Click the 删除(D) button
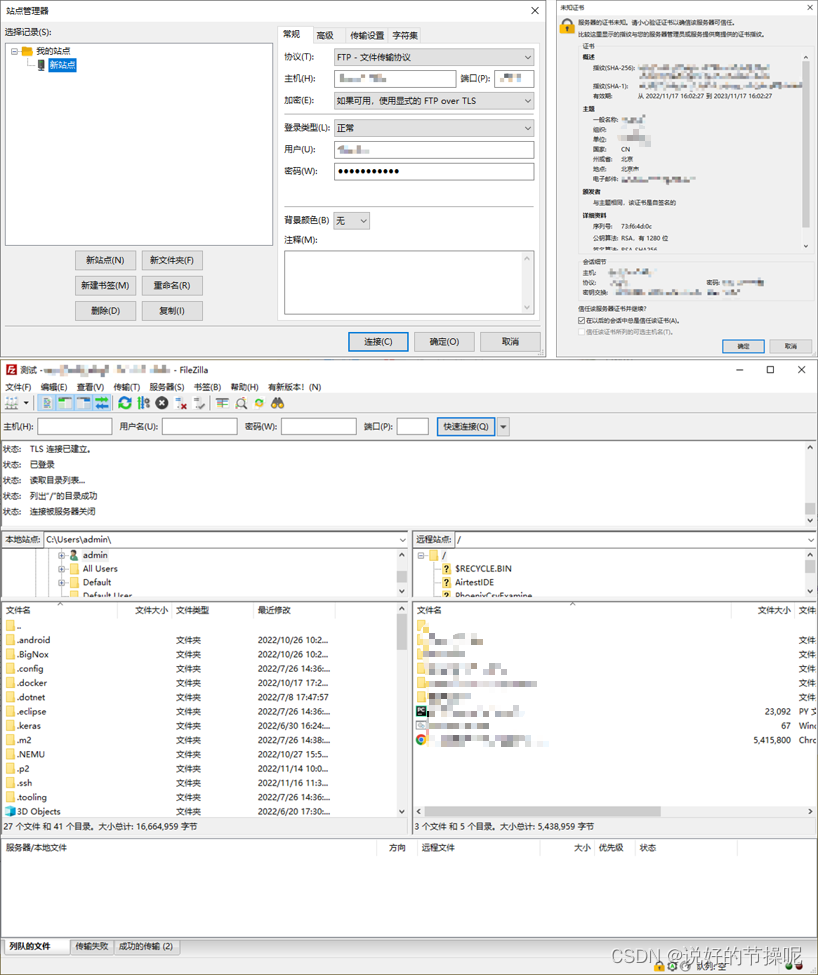Viewport: 818px width, 975px height. 105,311
